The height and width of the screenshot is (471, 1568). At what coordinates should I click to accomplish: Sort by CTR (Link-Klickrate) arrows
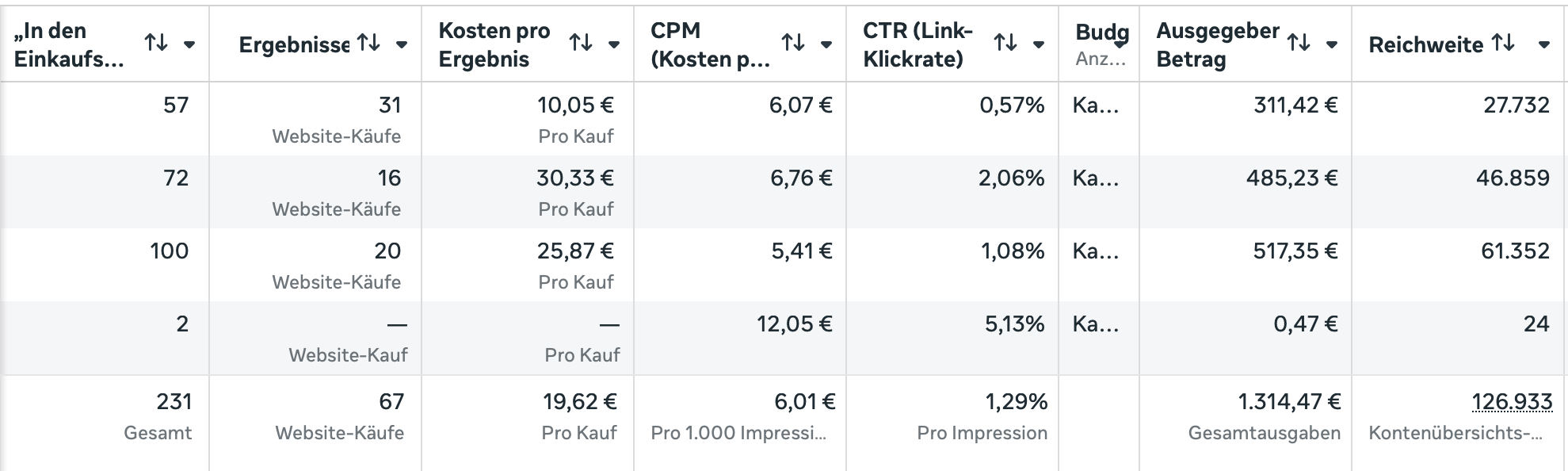(x=1005, y=44)
